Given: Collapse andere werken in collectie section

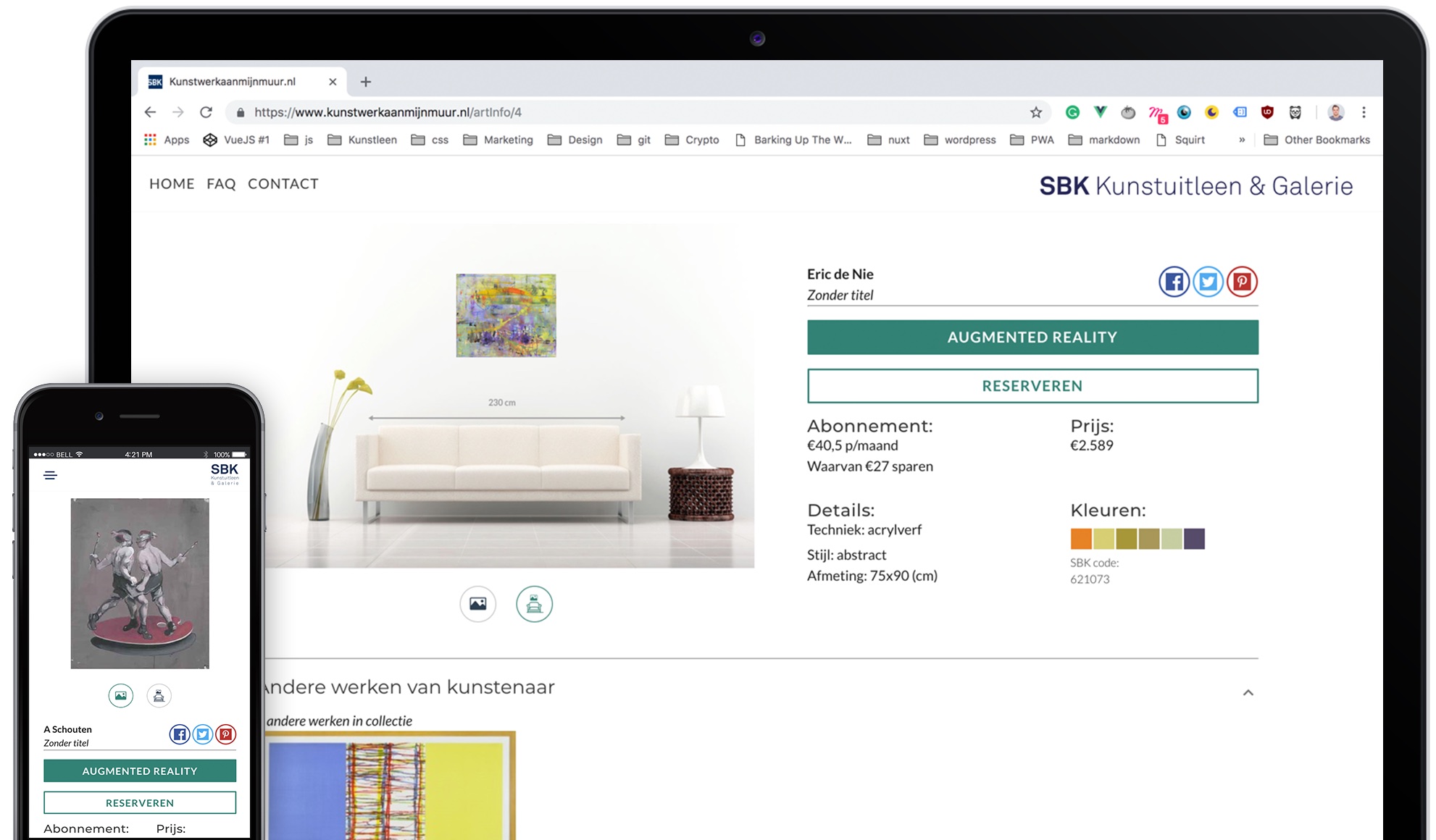Looking at the screenshot, I should pyautogui.click(x=1246, y=692).
